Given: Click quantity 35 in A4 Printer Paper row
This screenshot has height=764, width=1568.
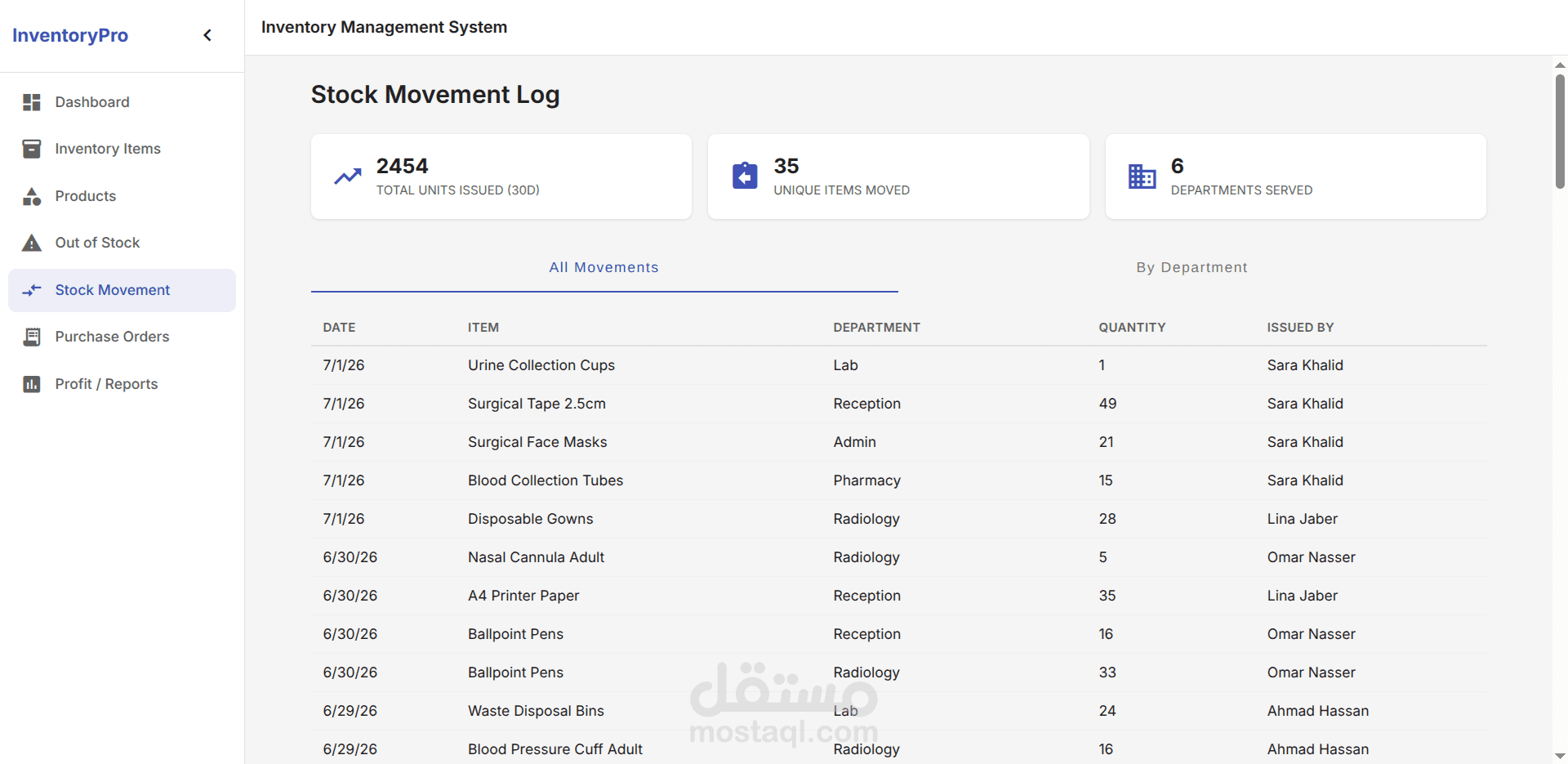Looking at the screenshot, I should point(1107,596).
